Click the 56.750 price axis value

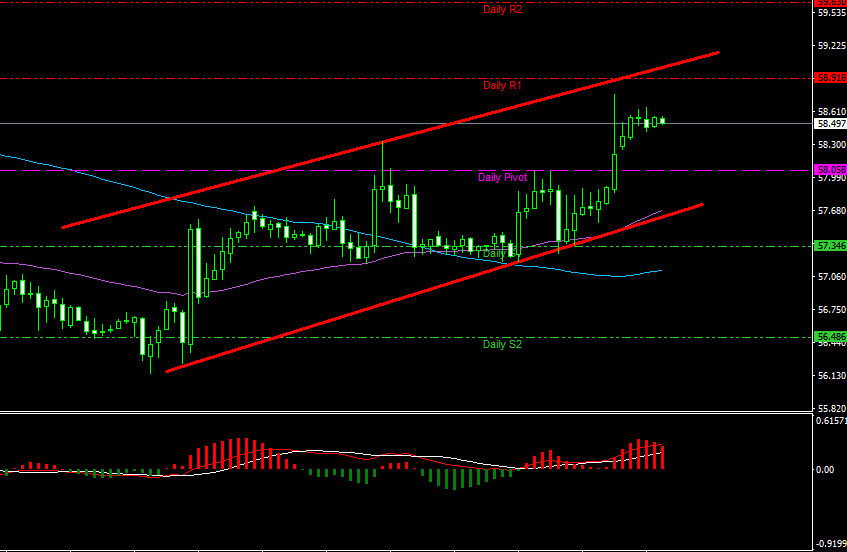point(831,309)
